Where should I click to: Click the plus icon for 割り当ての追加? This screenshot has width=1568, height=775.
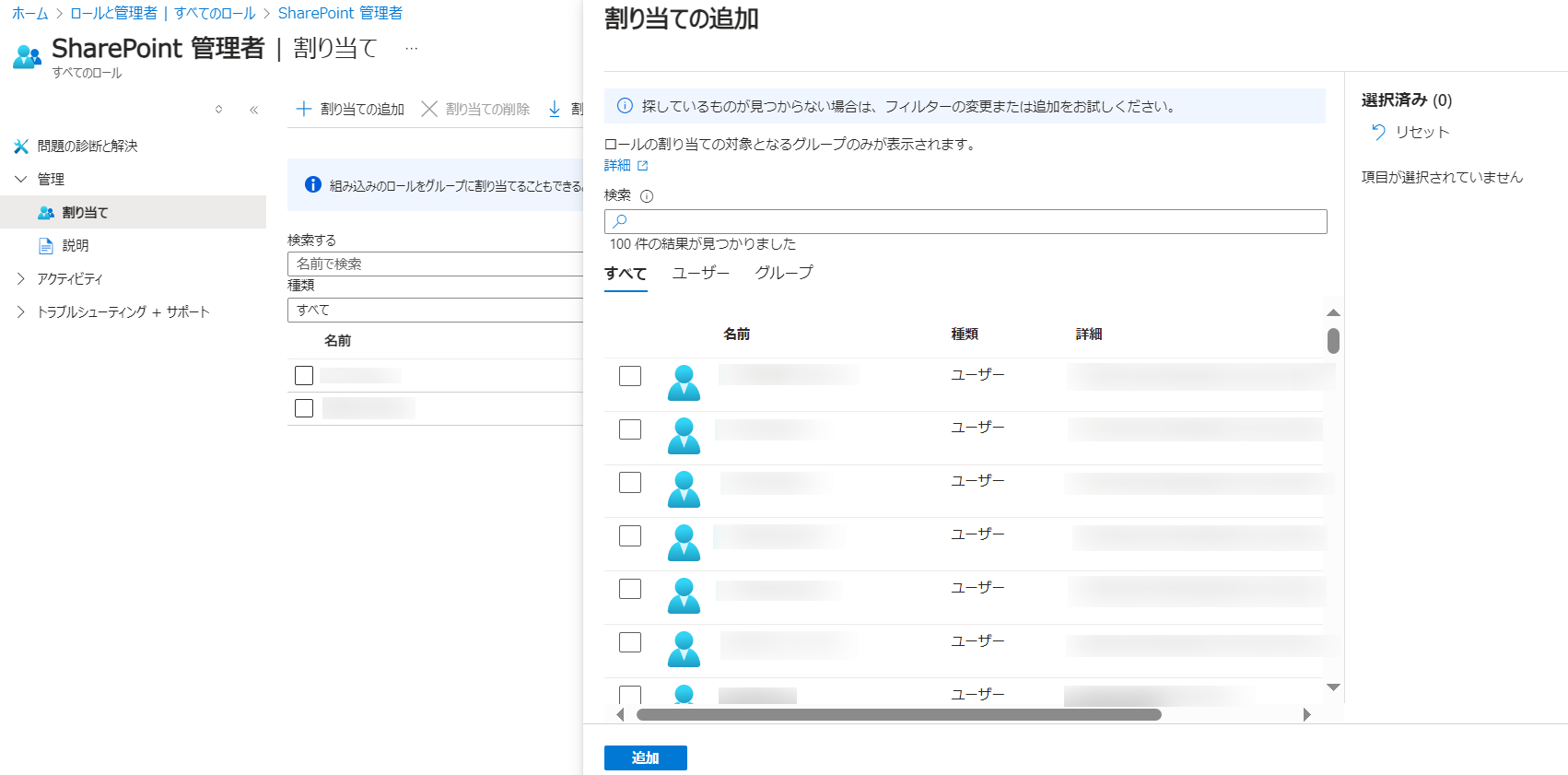point(303,109)
